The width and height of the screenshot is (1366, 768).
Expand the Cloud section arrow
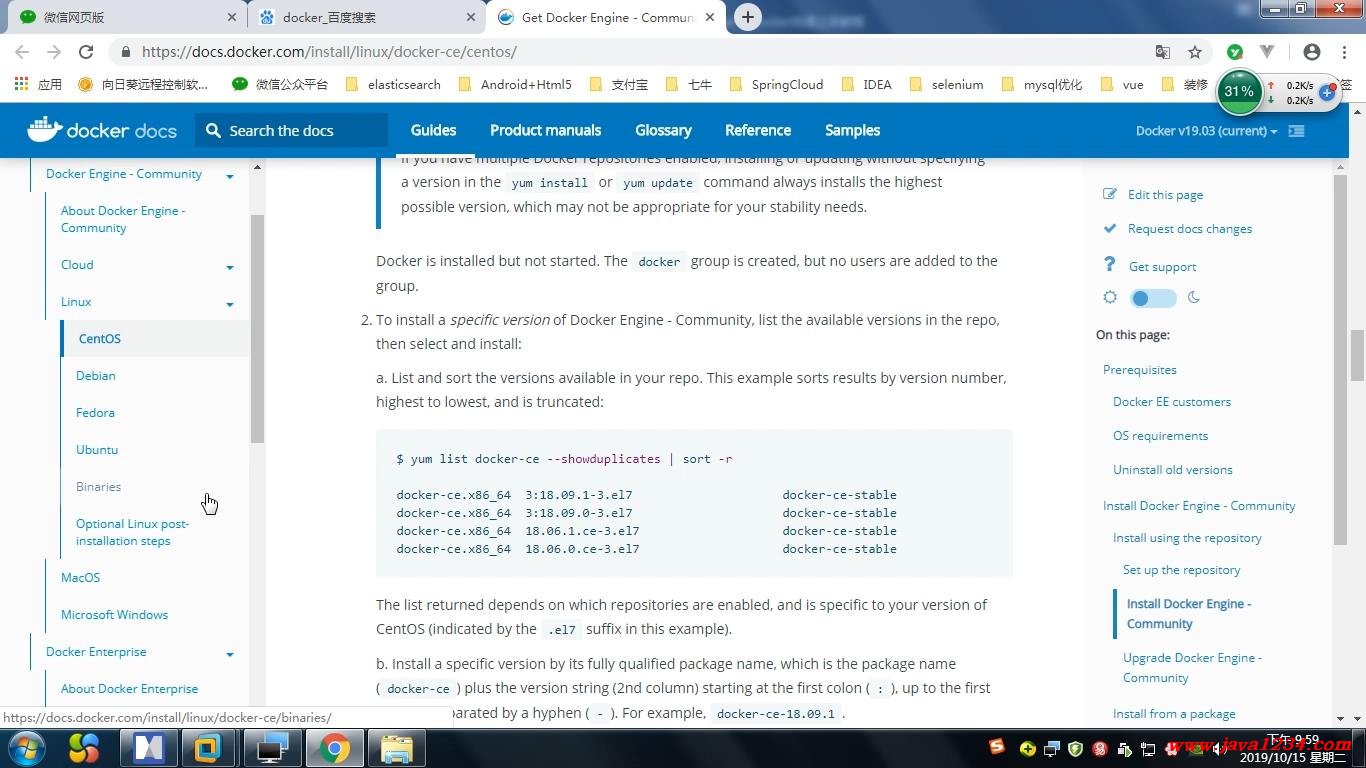pyautogui.click(x=230, y=267)
